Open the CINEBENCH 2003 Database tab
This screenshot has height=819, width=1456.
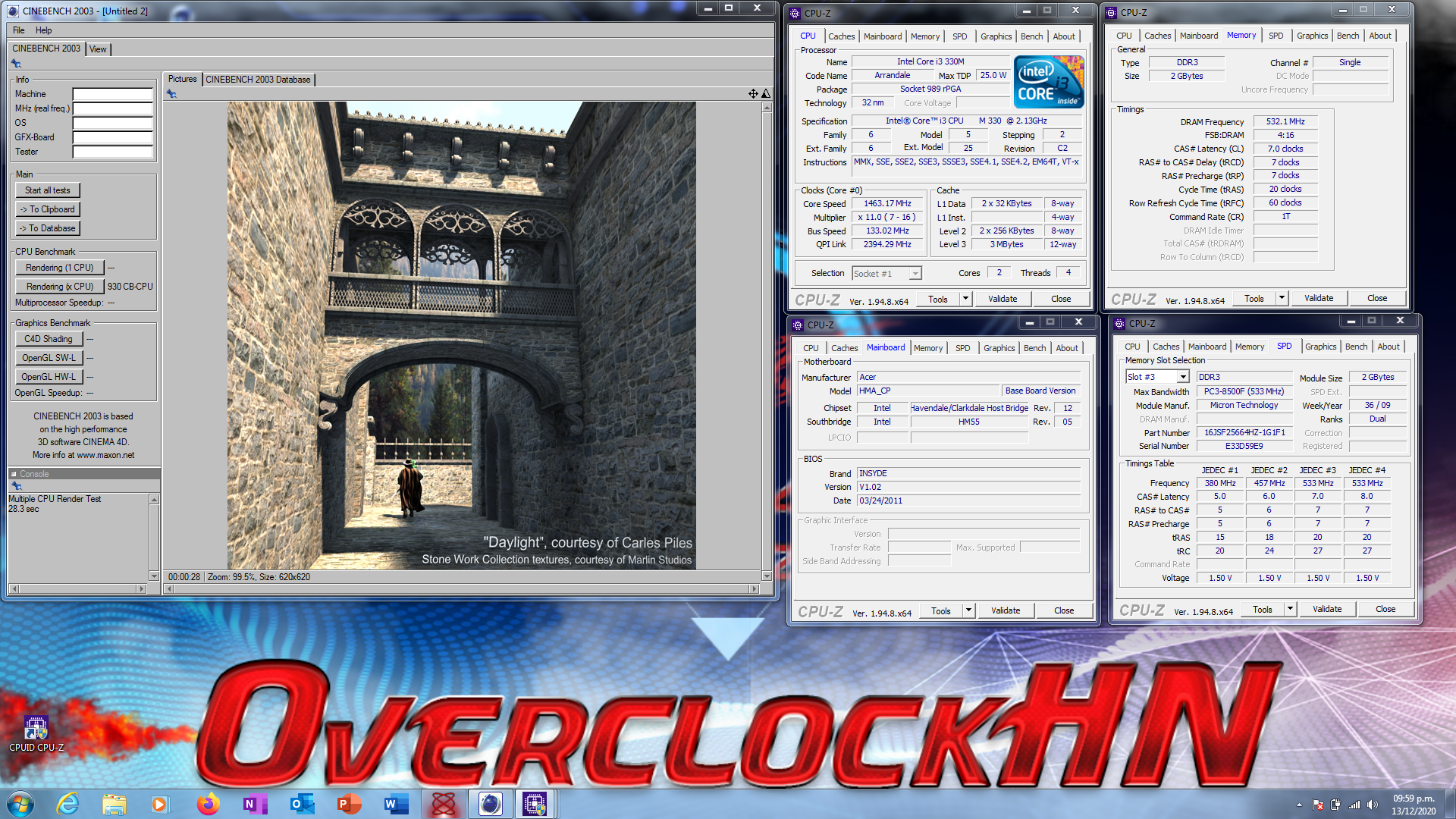tap(258, 80)
